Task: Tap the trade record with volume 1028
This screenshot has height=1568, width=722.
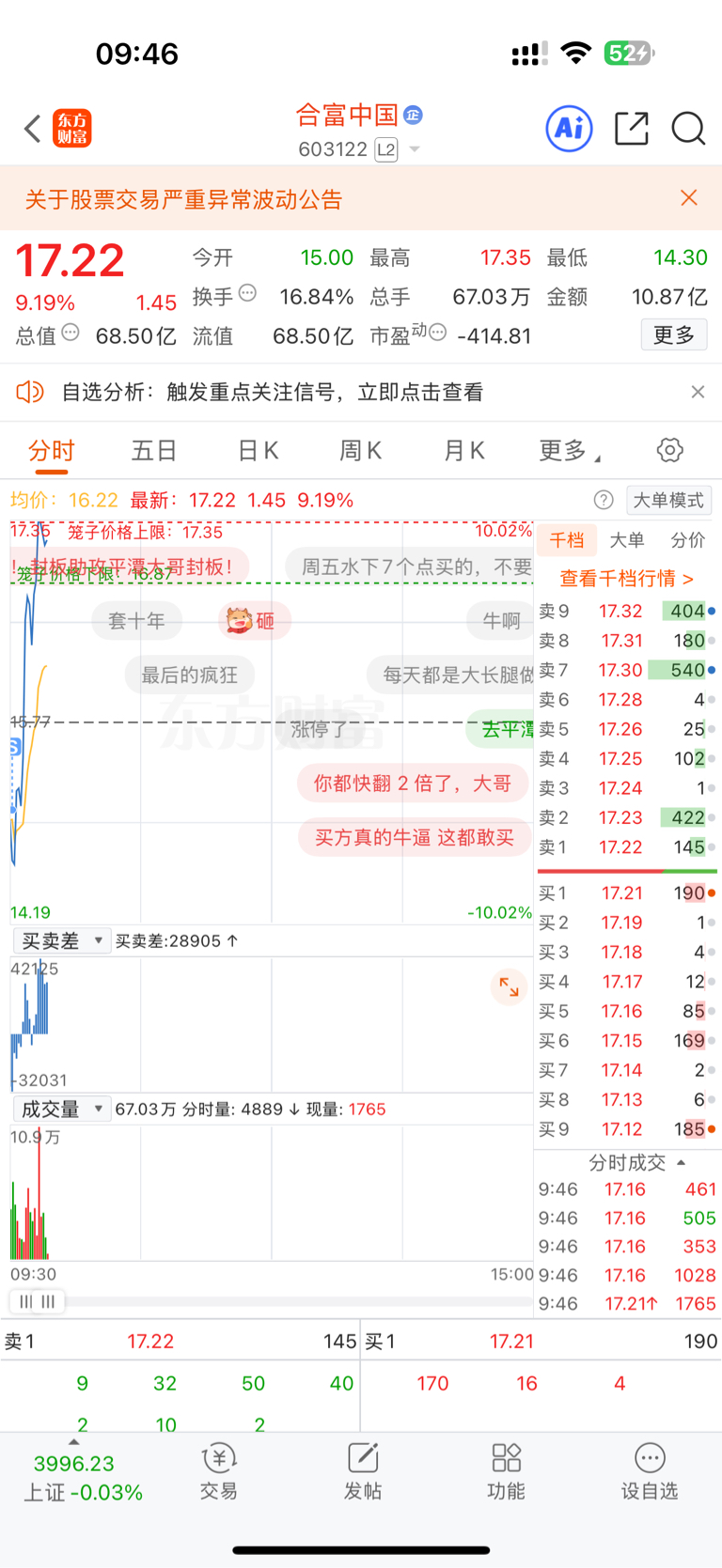Action: (x=627, y=1275)
